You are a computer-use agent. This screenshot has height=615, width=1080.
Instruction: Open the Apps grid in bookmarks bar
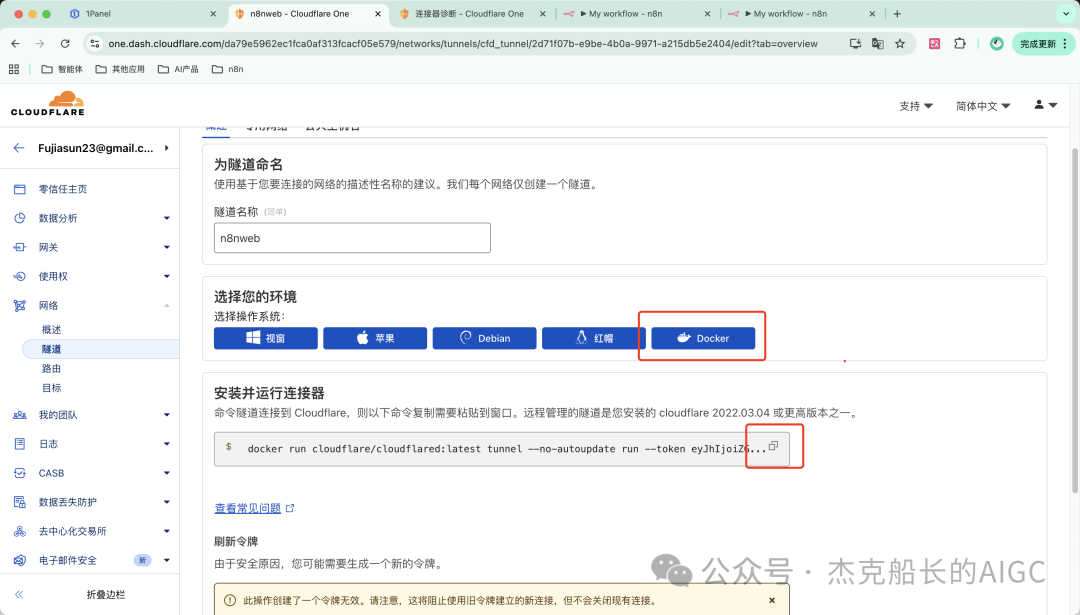(14, 69)
